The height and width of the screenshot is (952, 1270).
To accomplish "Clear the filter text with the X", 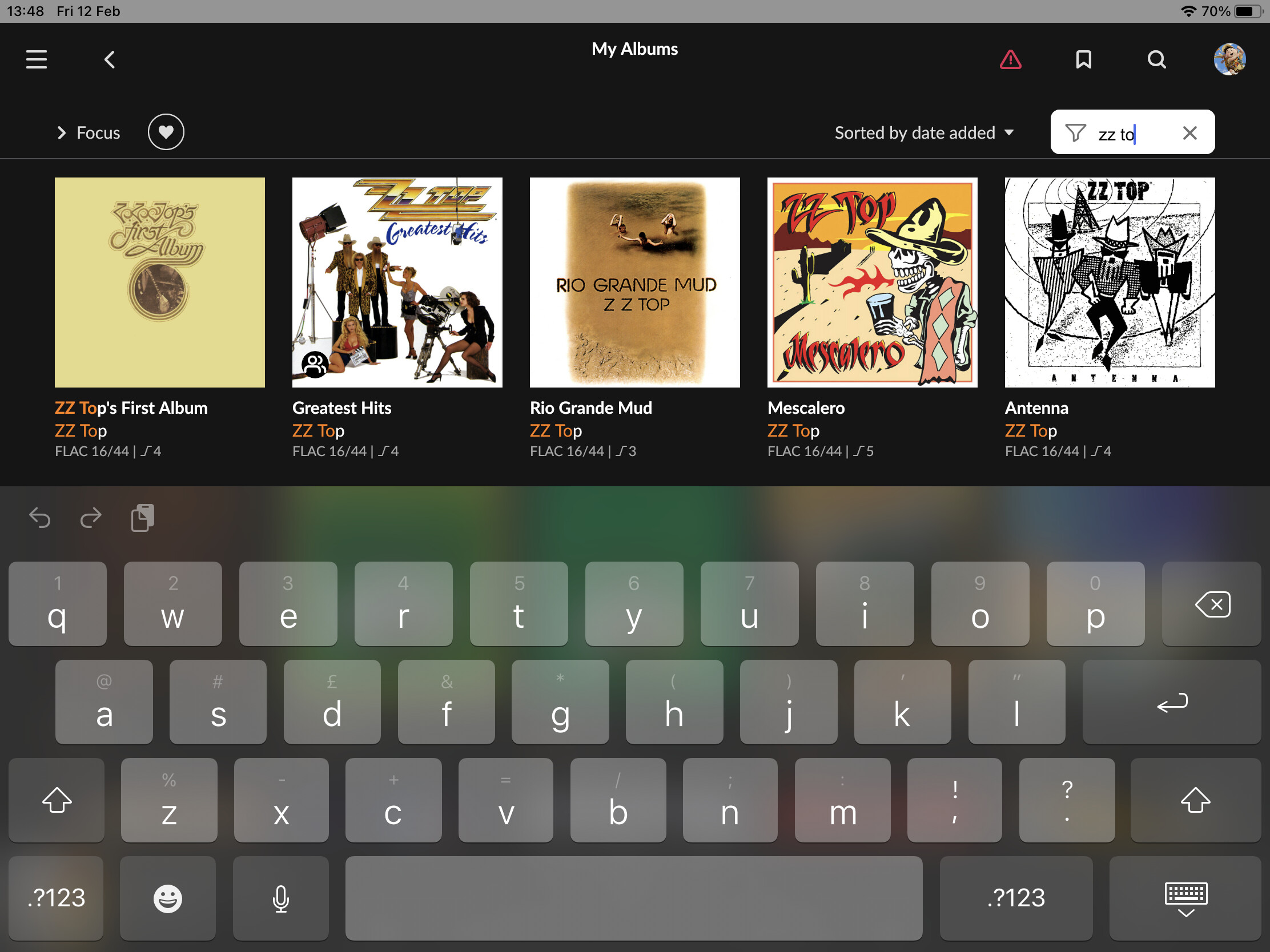I will pos(1189,133).
